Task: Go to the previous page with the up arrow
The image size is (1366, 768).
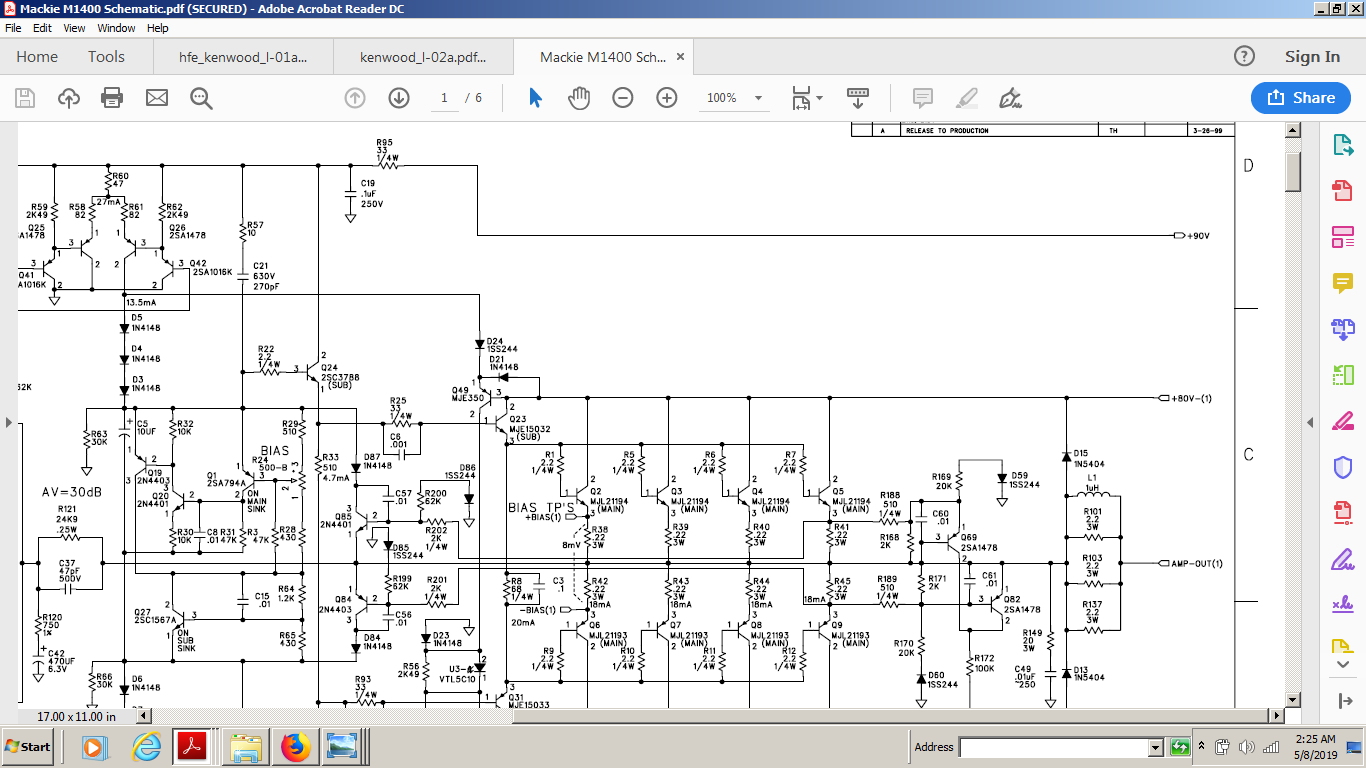Action: pyautogui.click(x=355, y=98)
